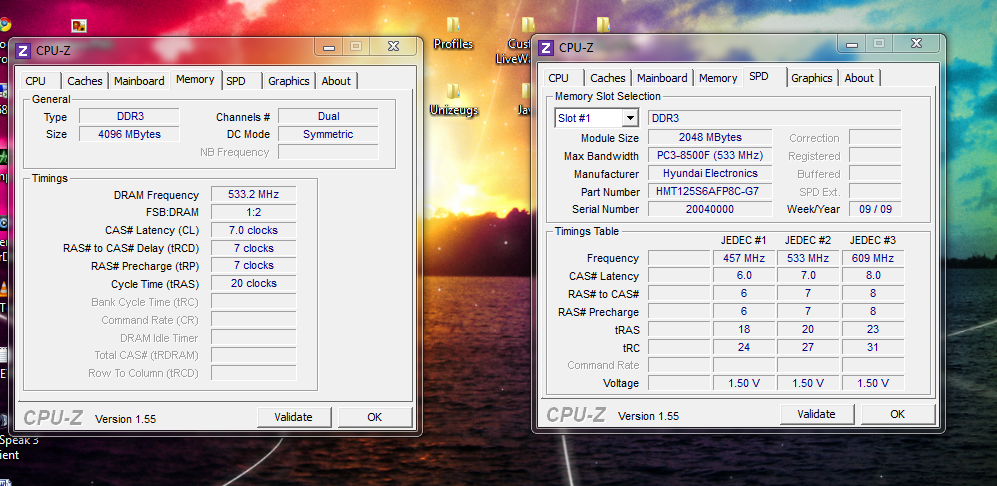Open the Slot #1 dropdown arrow
This screenshot has width=997, height=486.
coord(630,118)
